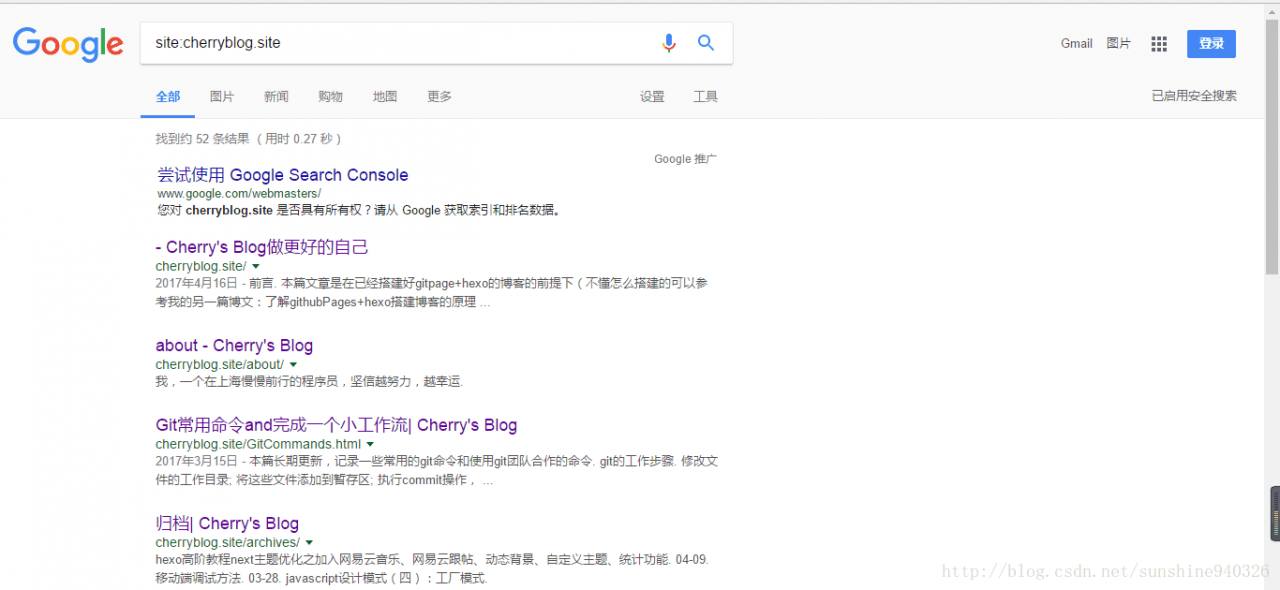The image size is (1280, 590).
Task: Click the search box with site:cherryblog.site
Action: click(436, 43)
